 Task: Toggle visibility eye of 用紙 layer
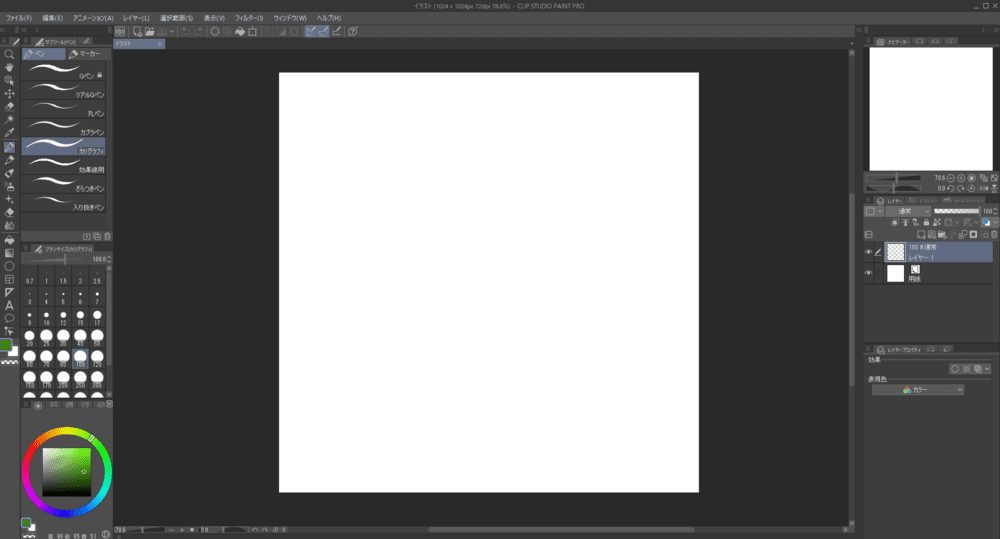click(869, 273)
